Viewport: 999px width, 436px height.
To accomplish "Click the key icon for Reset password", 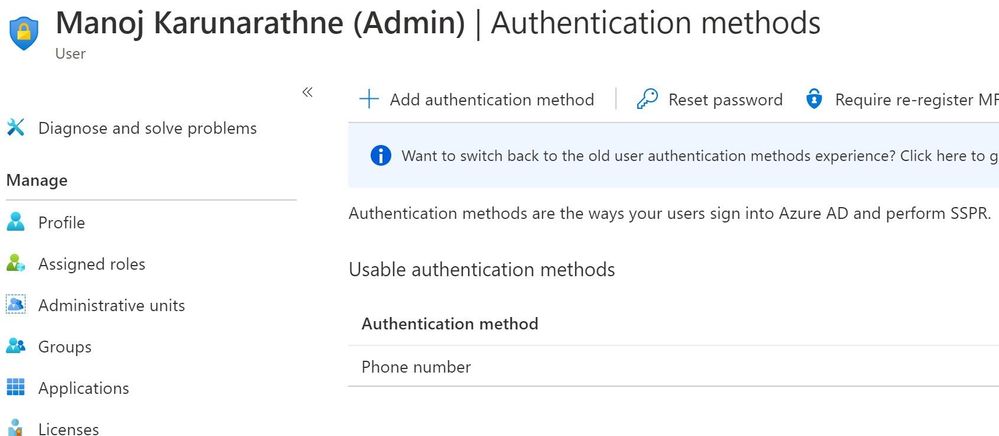I will [647, 99].
